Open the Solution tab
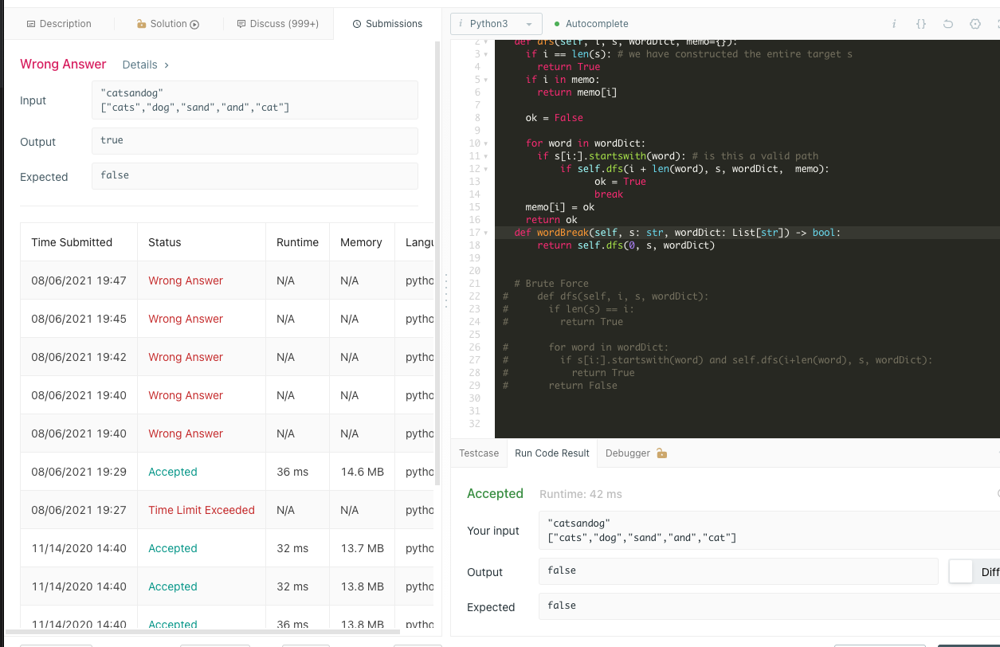Image resolution: width=1000 pixels, height=647 pixels. tap(168, 24)
